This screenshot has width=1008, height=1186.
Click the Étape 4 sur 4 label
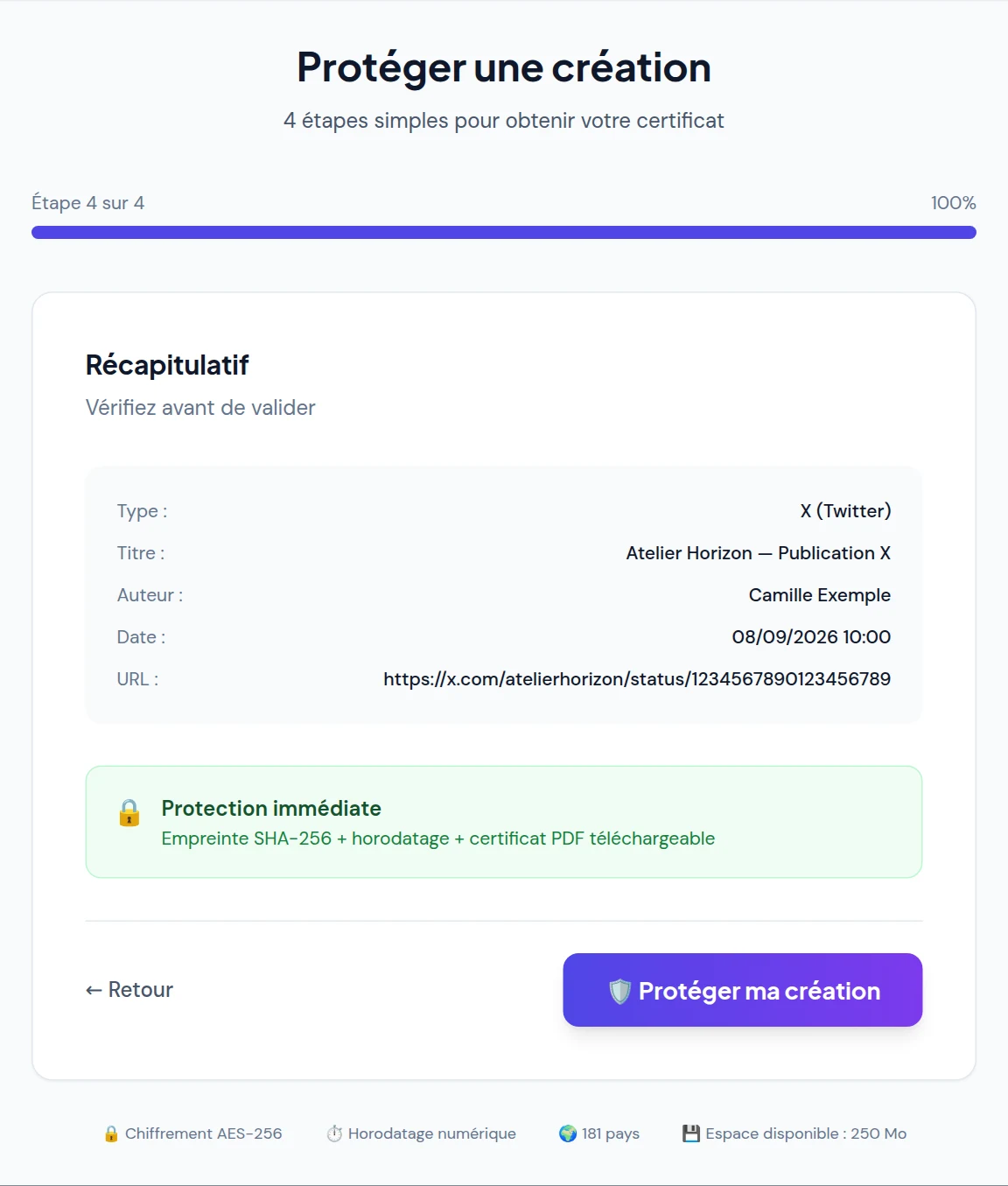pos(88,203)
